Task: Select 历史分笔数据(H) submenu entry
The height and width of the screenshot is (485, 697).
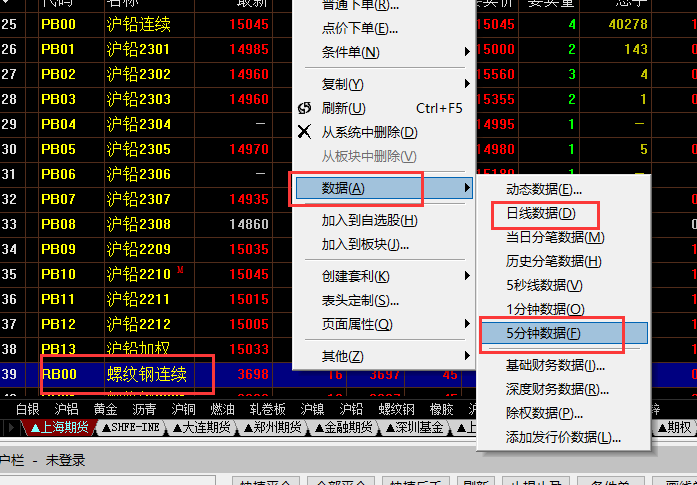Action: pyautogui.click(x=553, y=261)
